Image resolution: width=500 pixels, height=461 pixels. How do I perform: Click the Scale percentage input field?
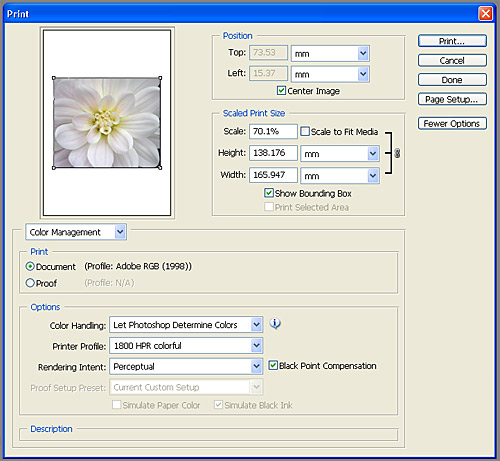(x=273, y=131)
